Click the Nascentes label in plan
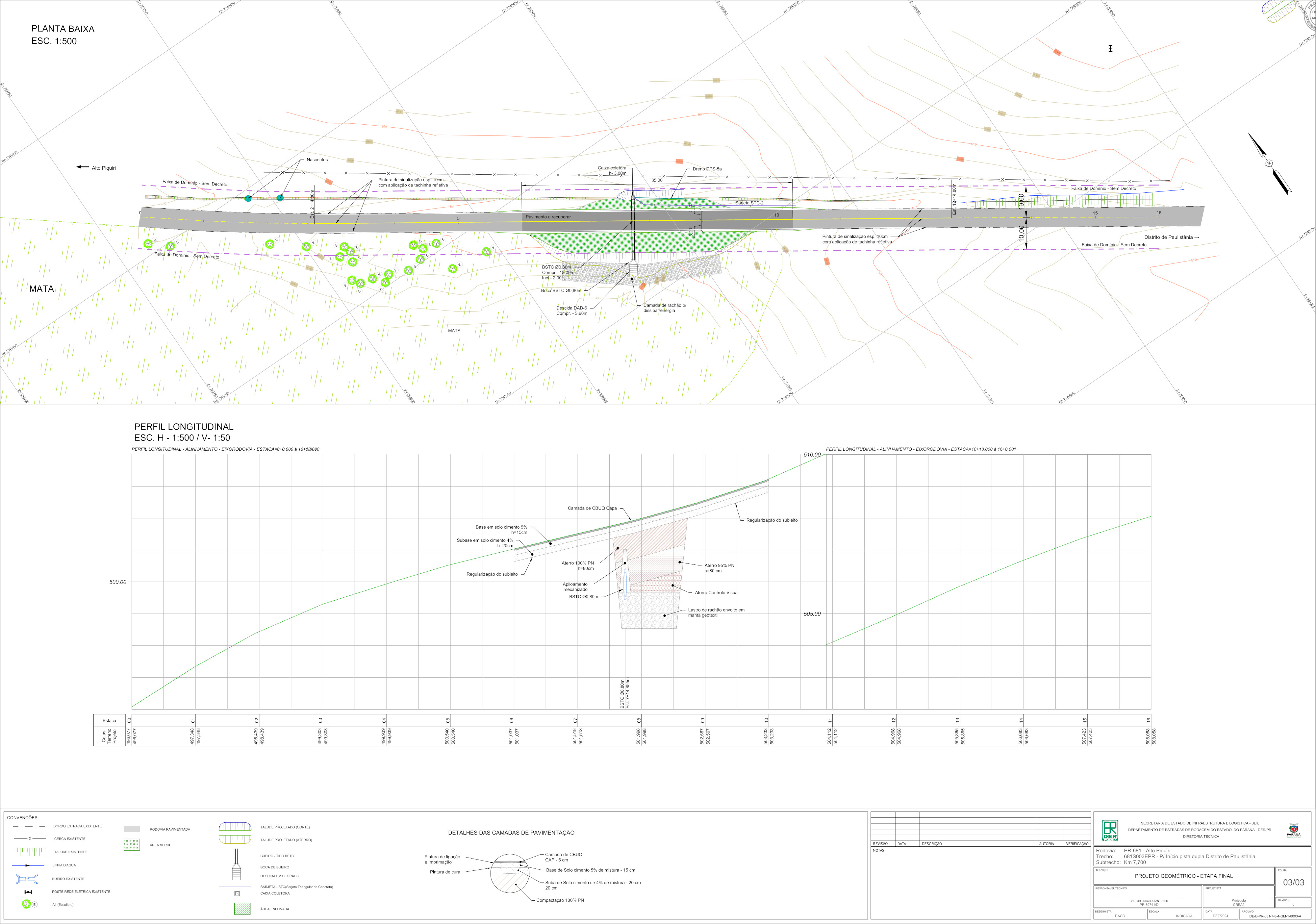 pyautogui.click(x=317, y=160)
